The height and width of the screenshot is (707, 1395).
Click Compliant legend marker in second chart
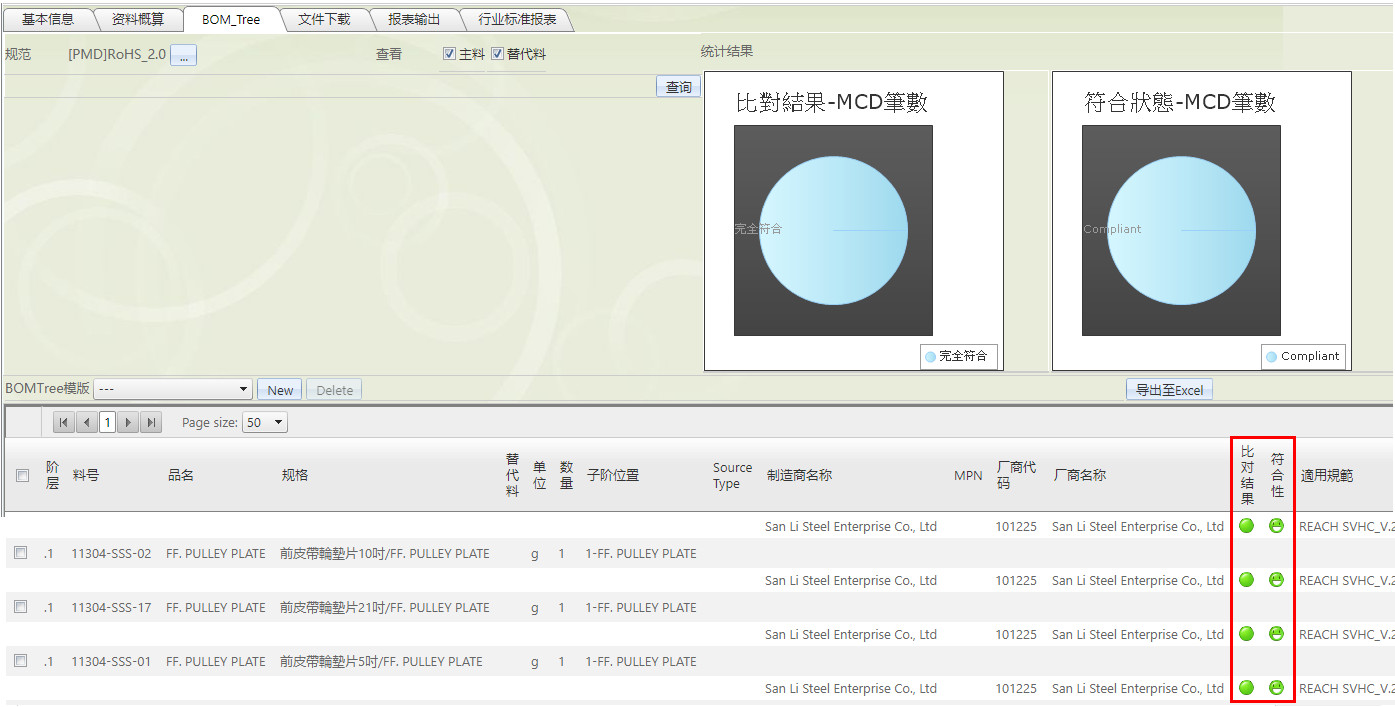[1272, 356]
